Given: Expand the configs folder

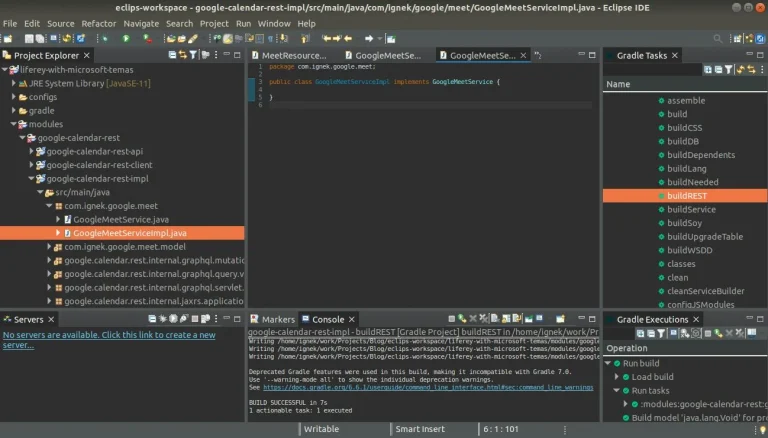Looking at the screenshot, I should [14, 97].
